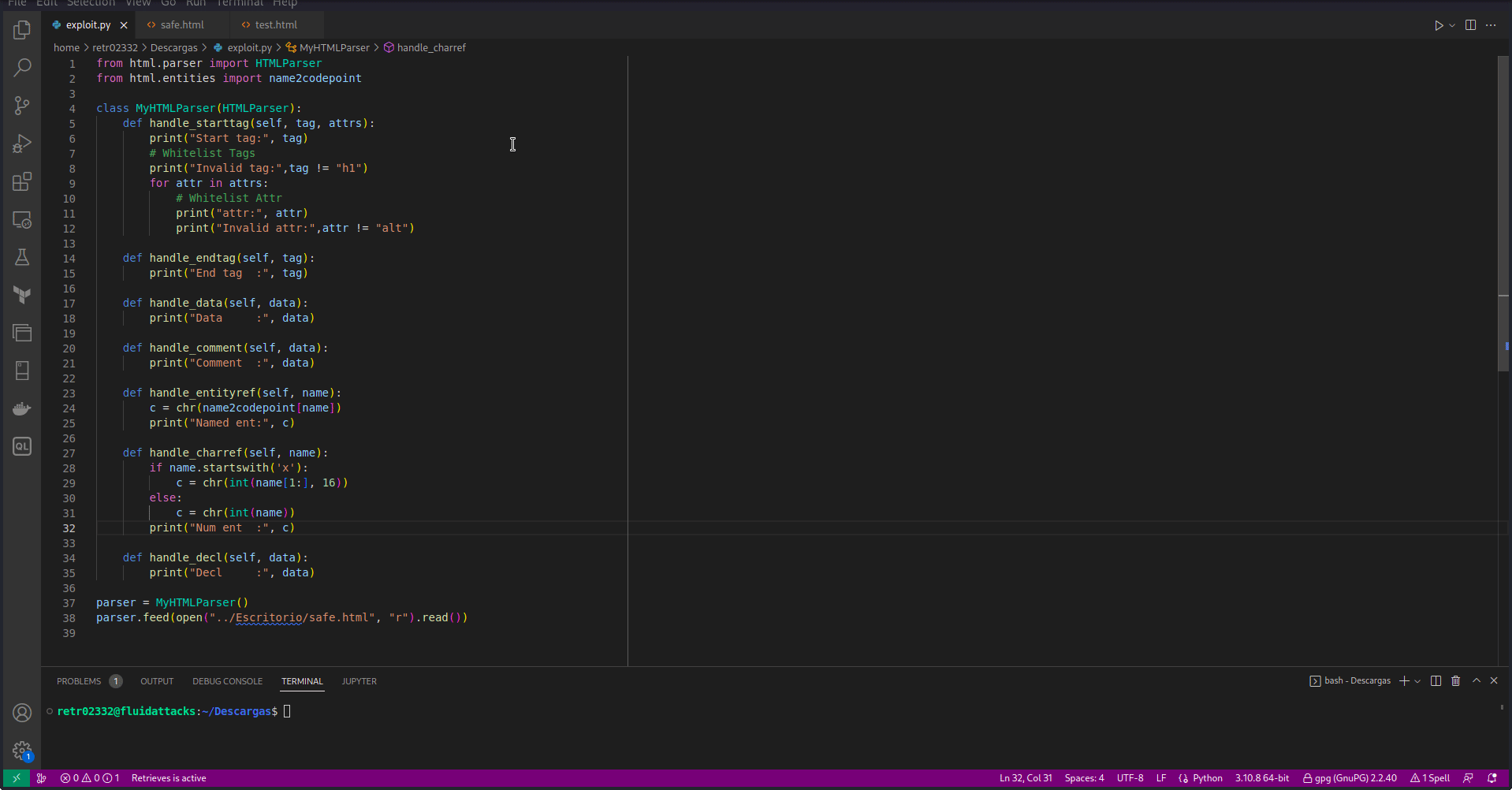Image resolution: width=1512 pixels, height=790 pixels.
Task: Open the CodeQL (QL) sidebar icon
Action: click(22, 446)
